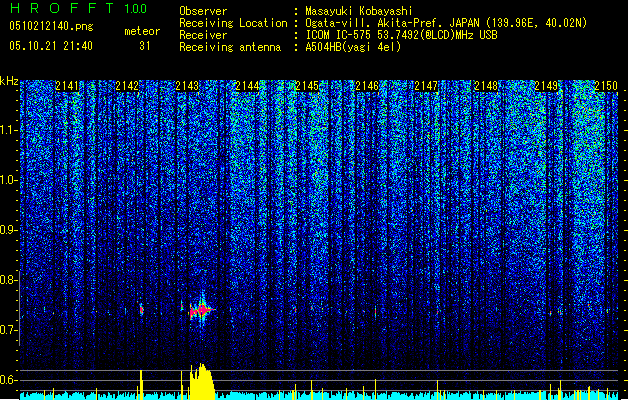
Task: Click the 2145 time marker
Action: (307, 86)
